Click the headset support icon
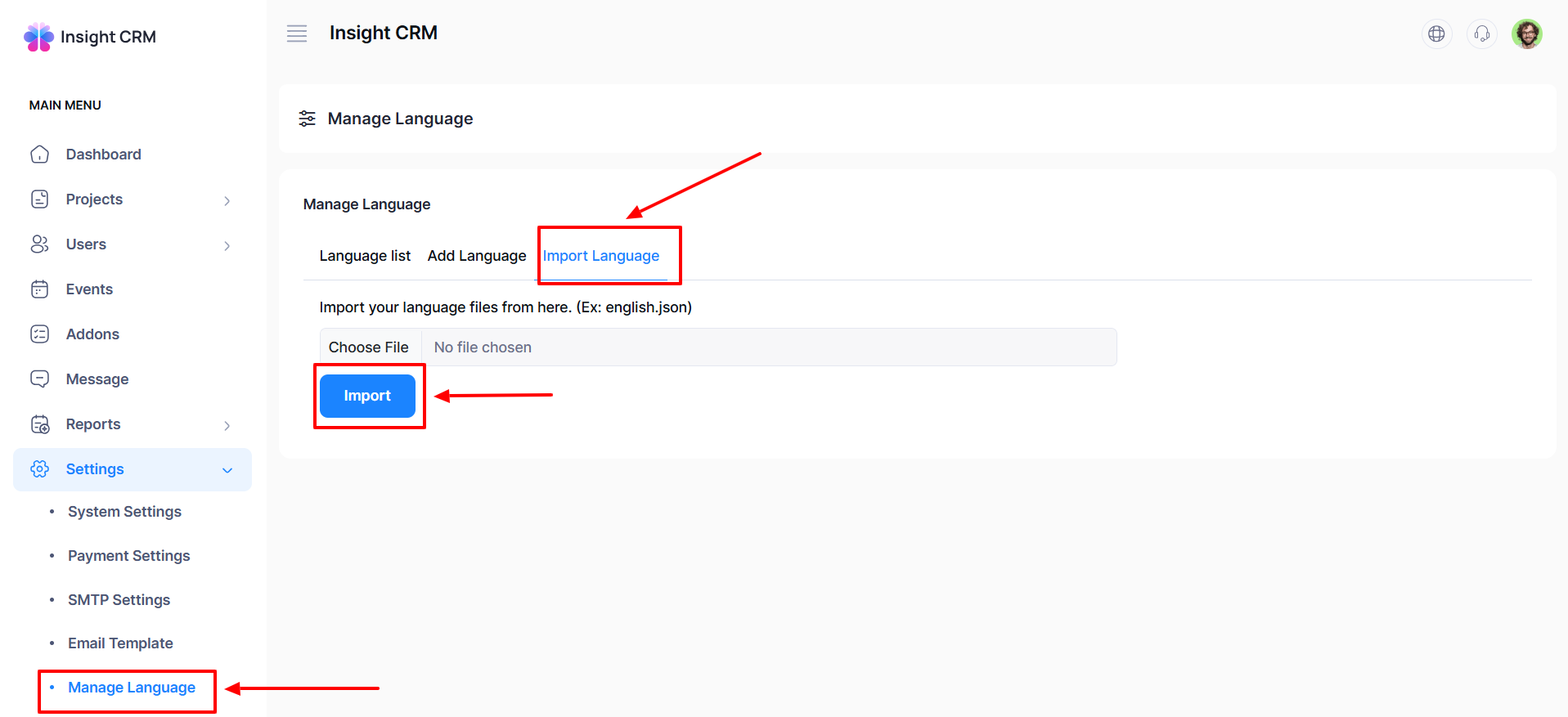 (x=1481, y=34)
